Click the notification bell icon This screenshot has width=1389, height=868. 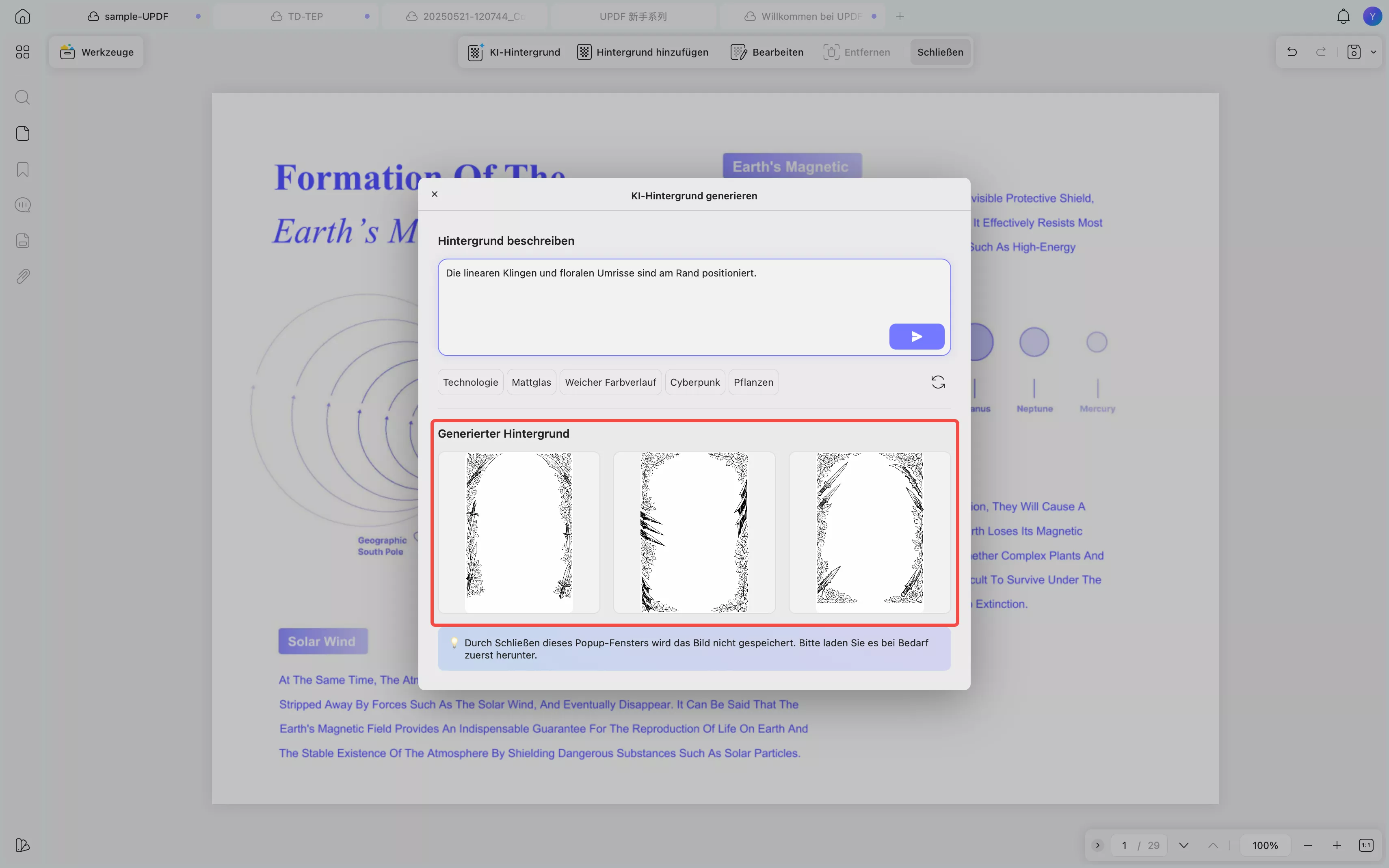pyautogui.click(x=1343, y=16)
